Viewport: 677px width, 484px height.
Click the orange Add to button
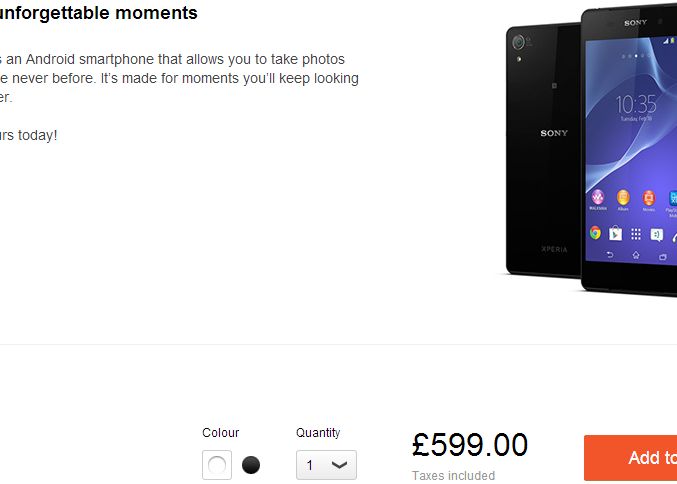[631, 458]
